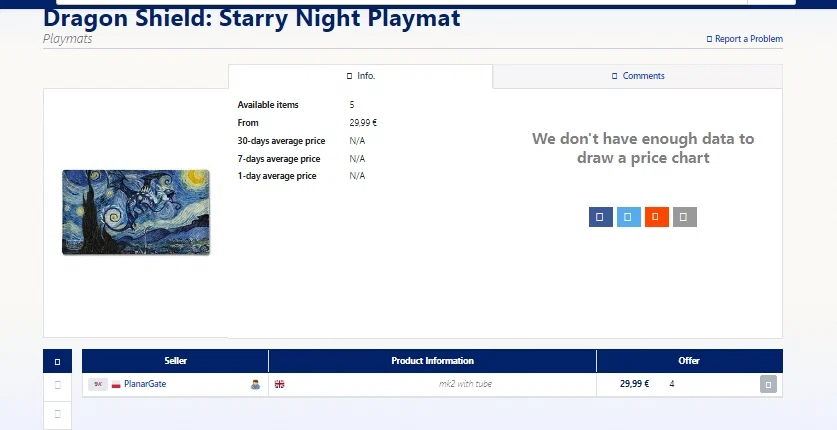837x430 pixels.
Task: Click the UK flag language icon
Action: [x=279, y=384]
